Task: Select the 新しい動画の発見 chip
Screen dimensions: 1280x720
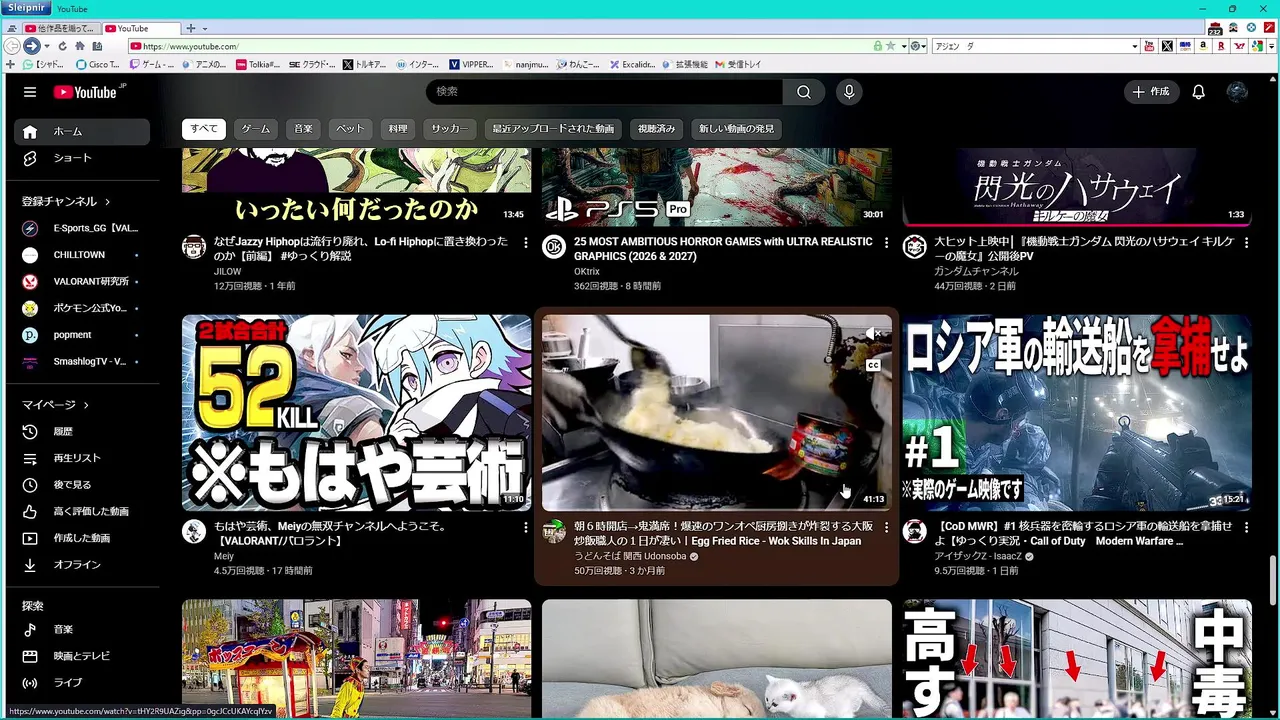Action: (x=736, y=129)
